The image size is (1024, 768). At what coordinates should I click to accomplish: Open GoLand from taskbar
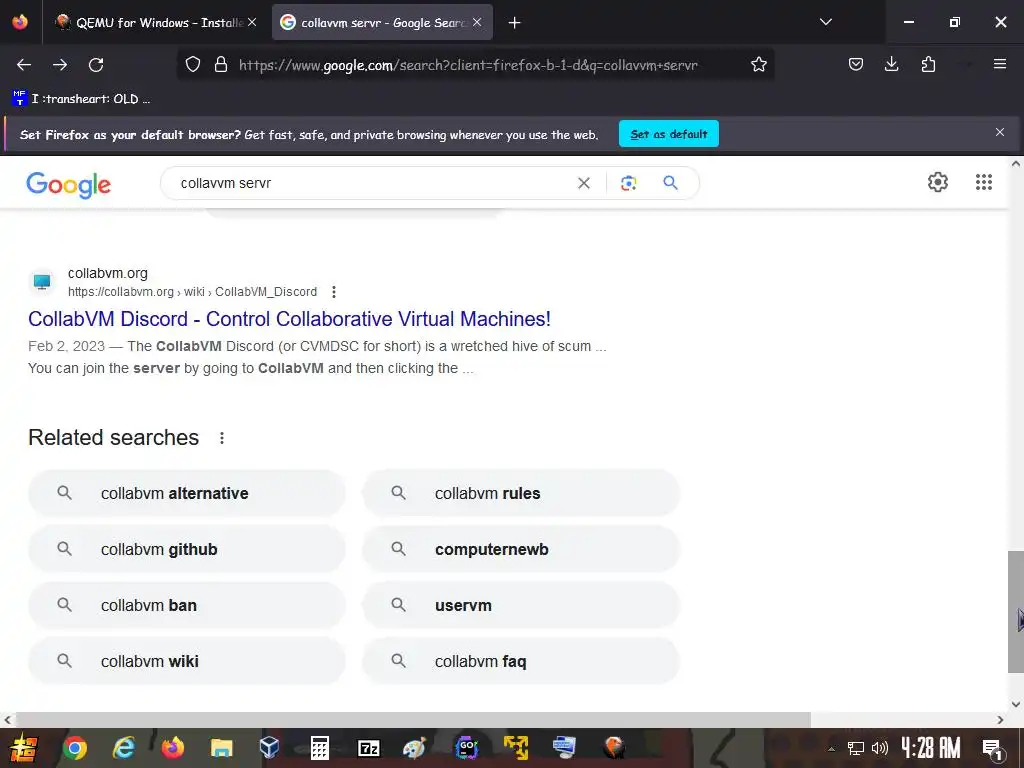466,748
